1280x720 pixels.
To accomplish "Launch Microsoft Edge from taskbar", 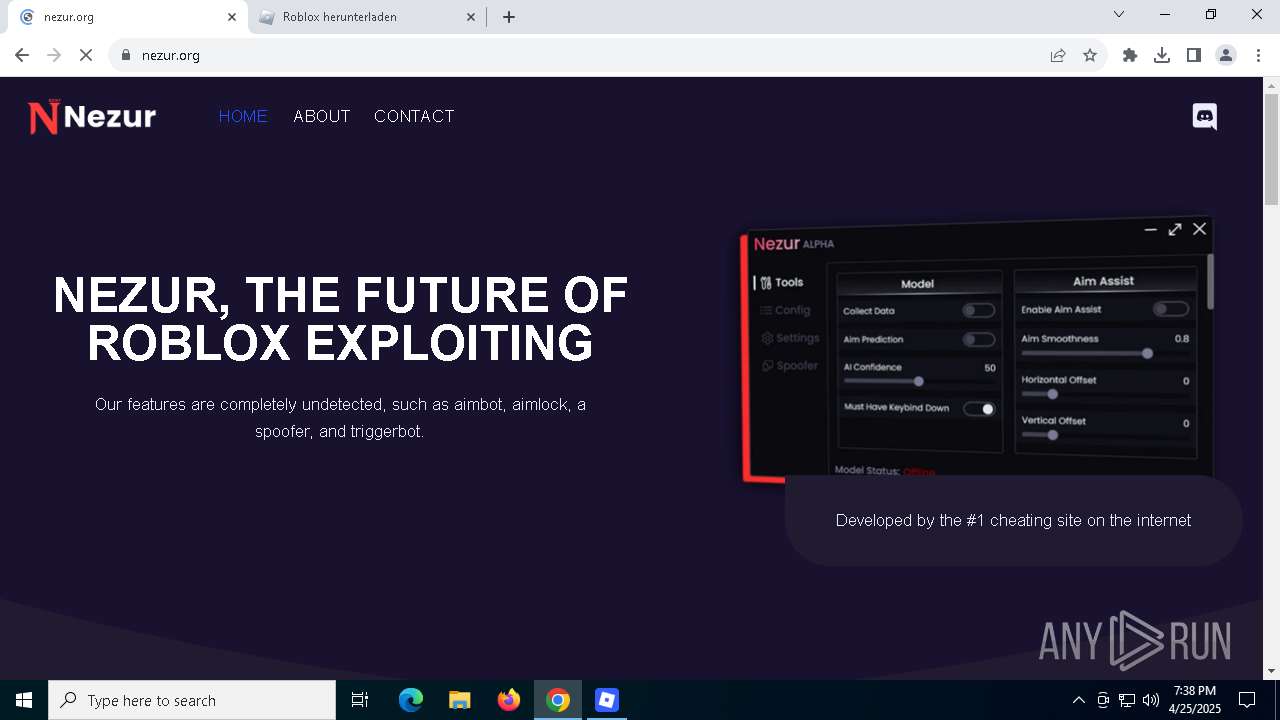I will [x=411, y=700].
